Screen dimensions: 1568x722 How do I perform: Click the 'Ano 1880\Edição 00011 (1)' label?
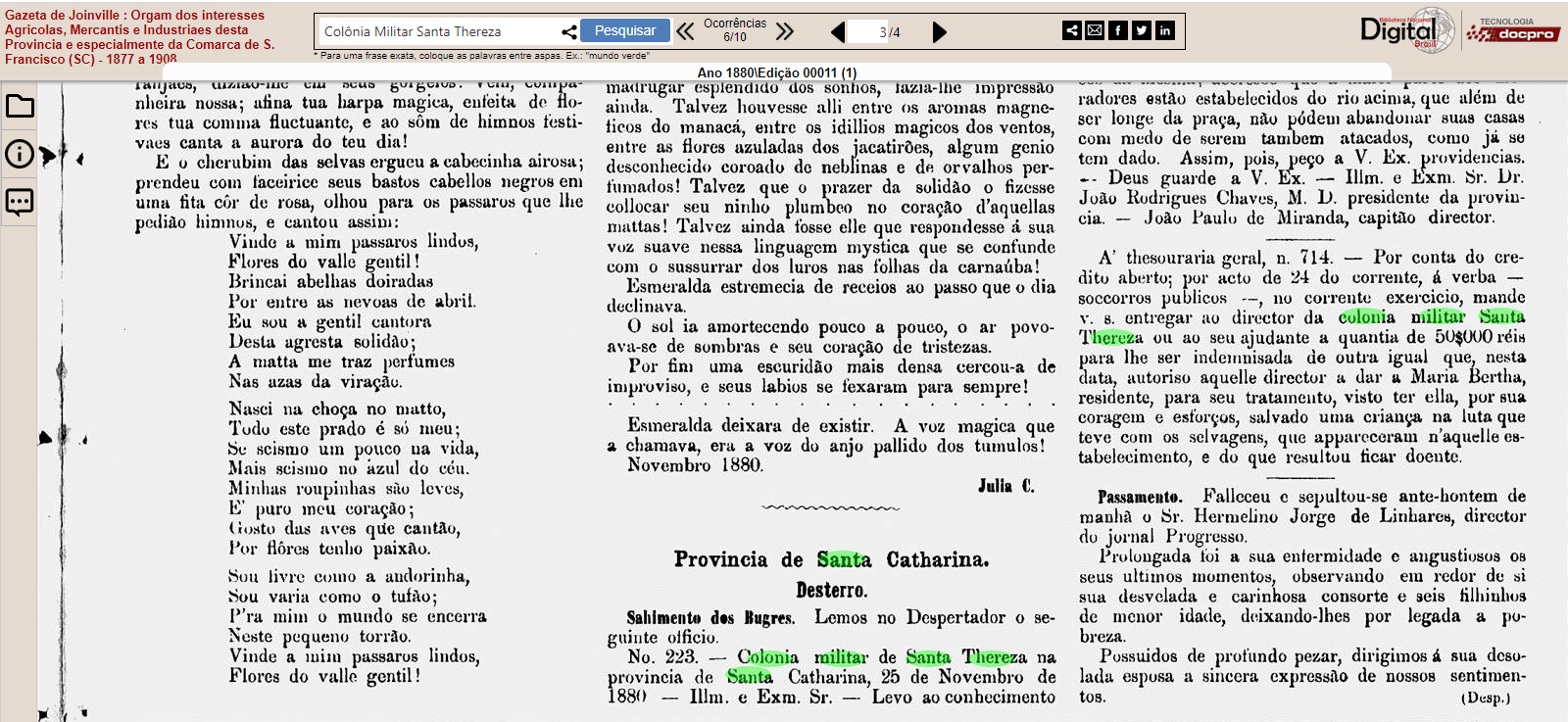pos(777,72)
